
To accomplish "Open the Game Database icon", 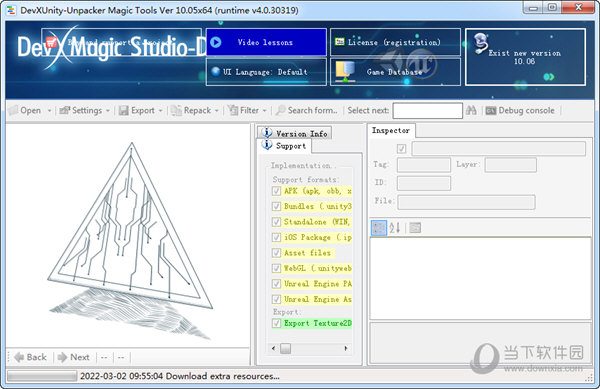I will tap(345, 72).
